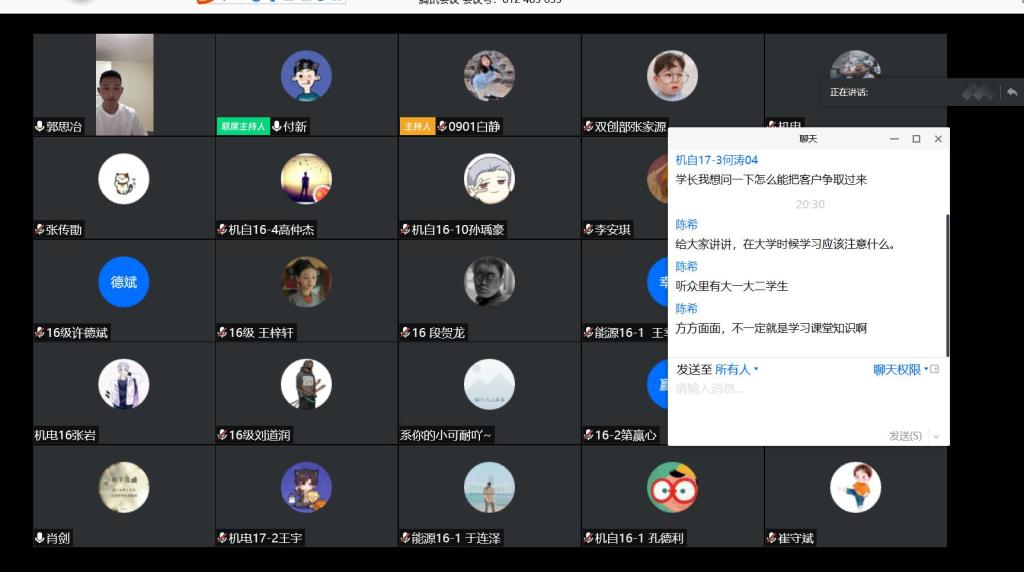Click the muted mic icon for 崔守斌
The image size is (1024, 572).
pyautogui.click(x=771, y=538)
